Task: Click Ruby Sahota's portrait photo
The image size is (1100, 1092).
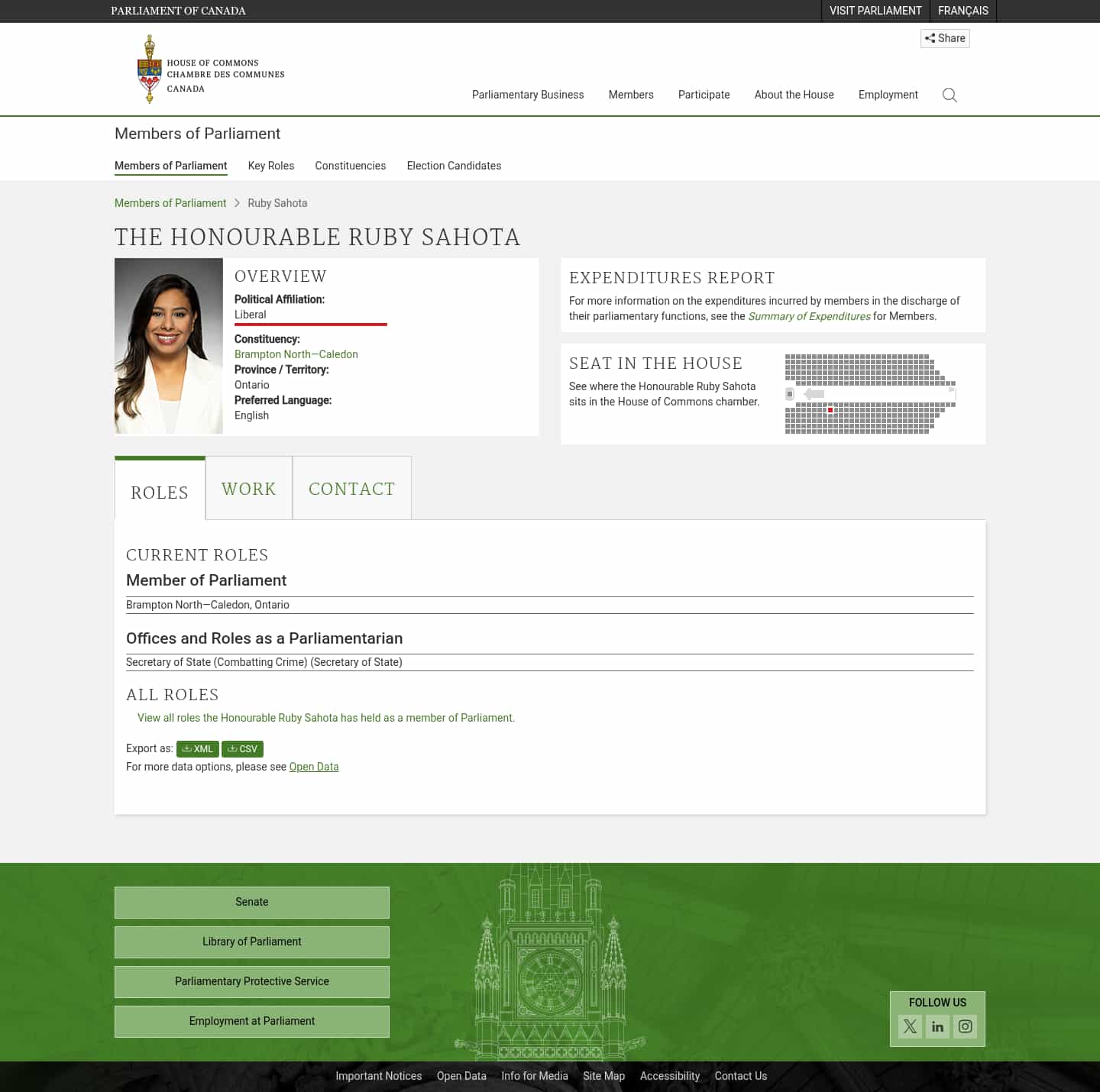Action: click(169, 346)
